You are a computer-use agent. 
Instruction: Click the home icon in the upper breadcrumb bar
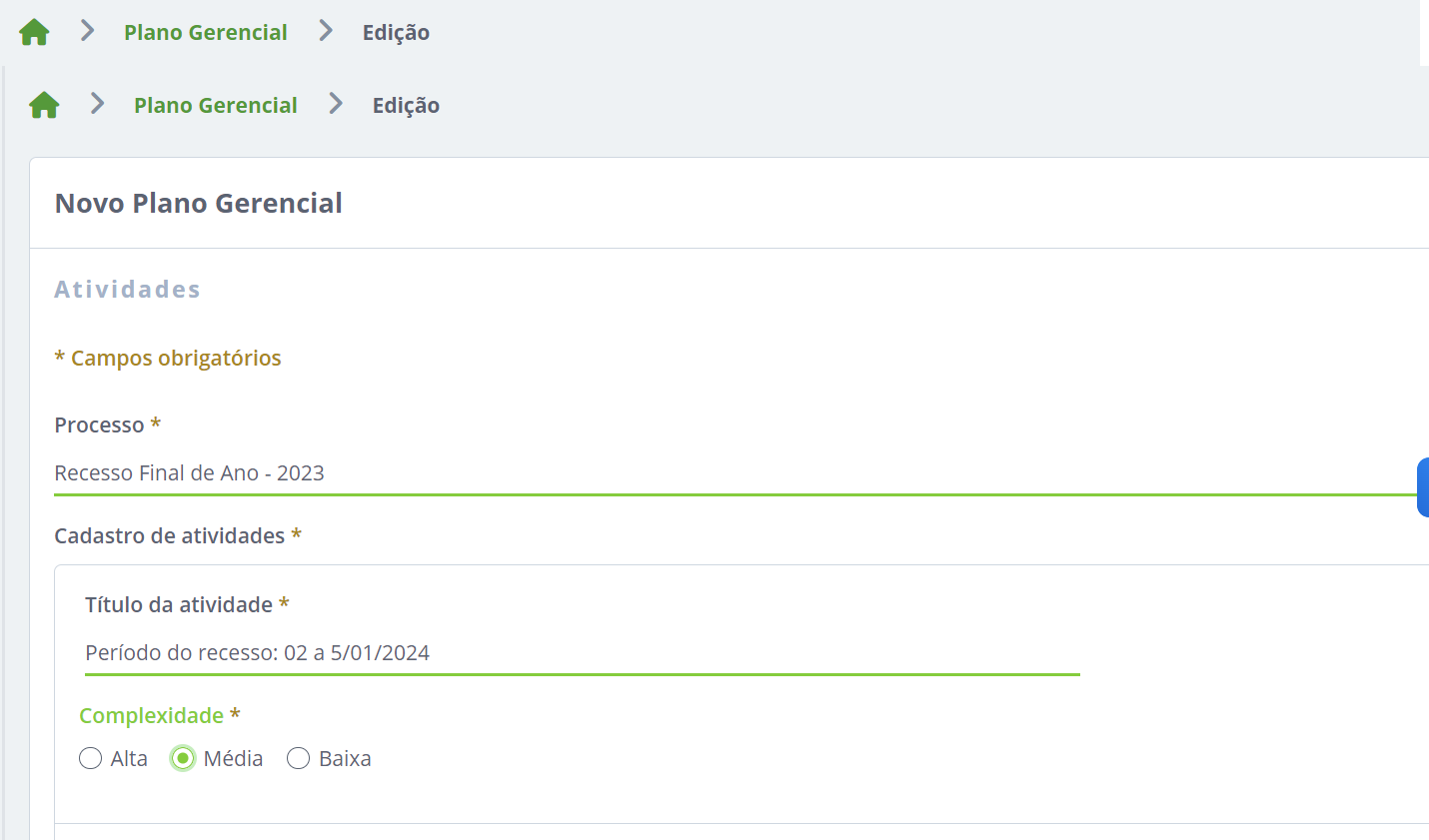34,32
